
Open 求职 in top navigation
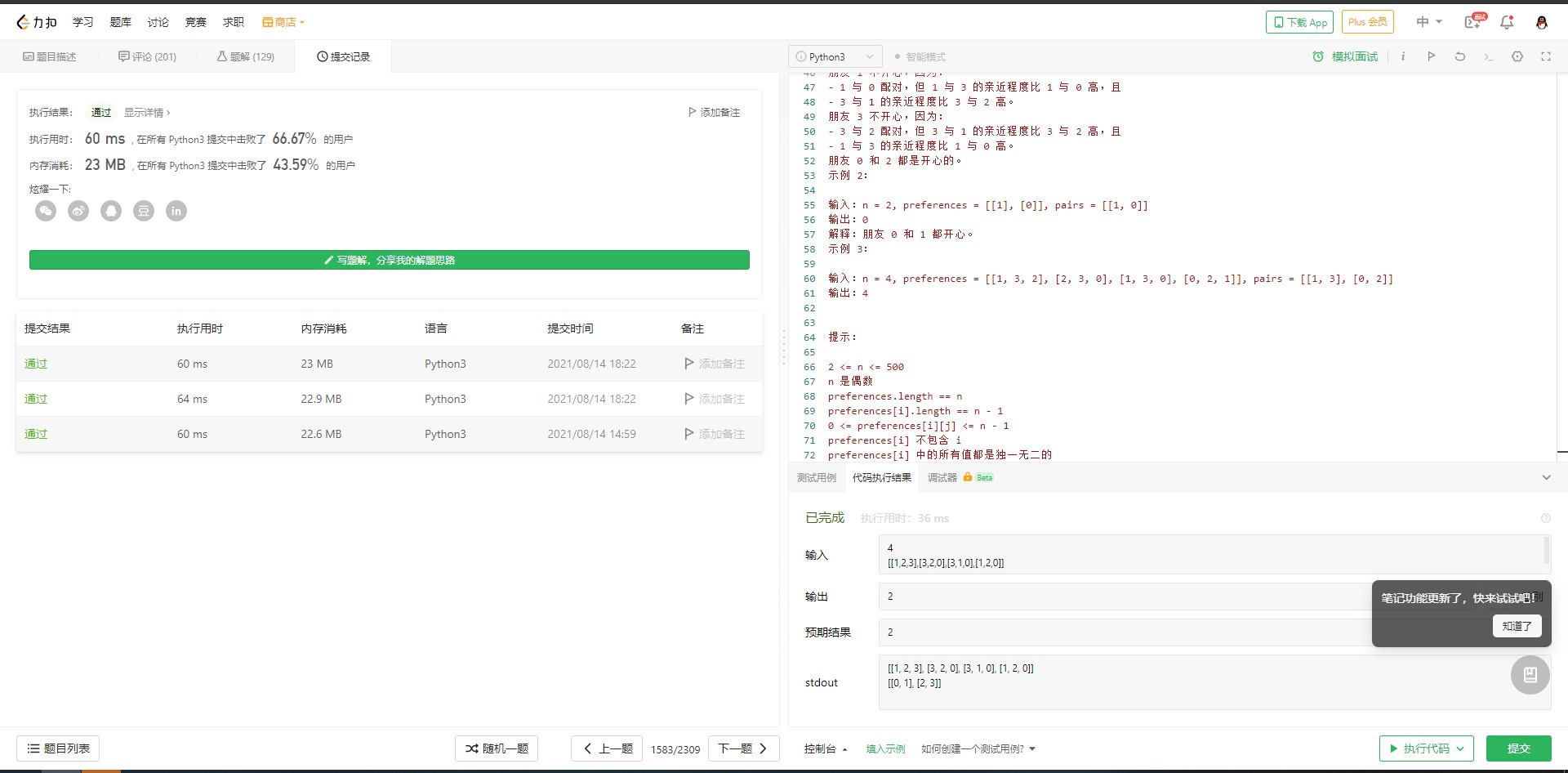tap(234, 22)
